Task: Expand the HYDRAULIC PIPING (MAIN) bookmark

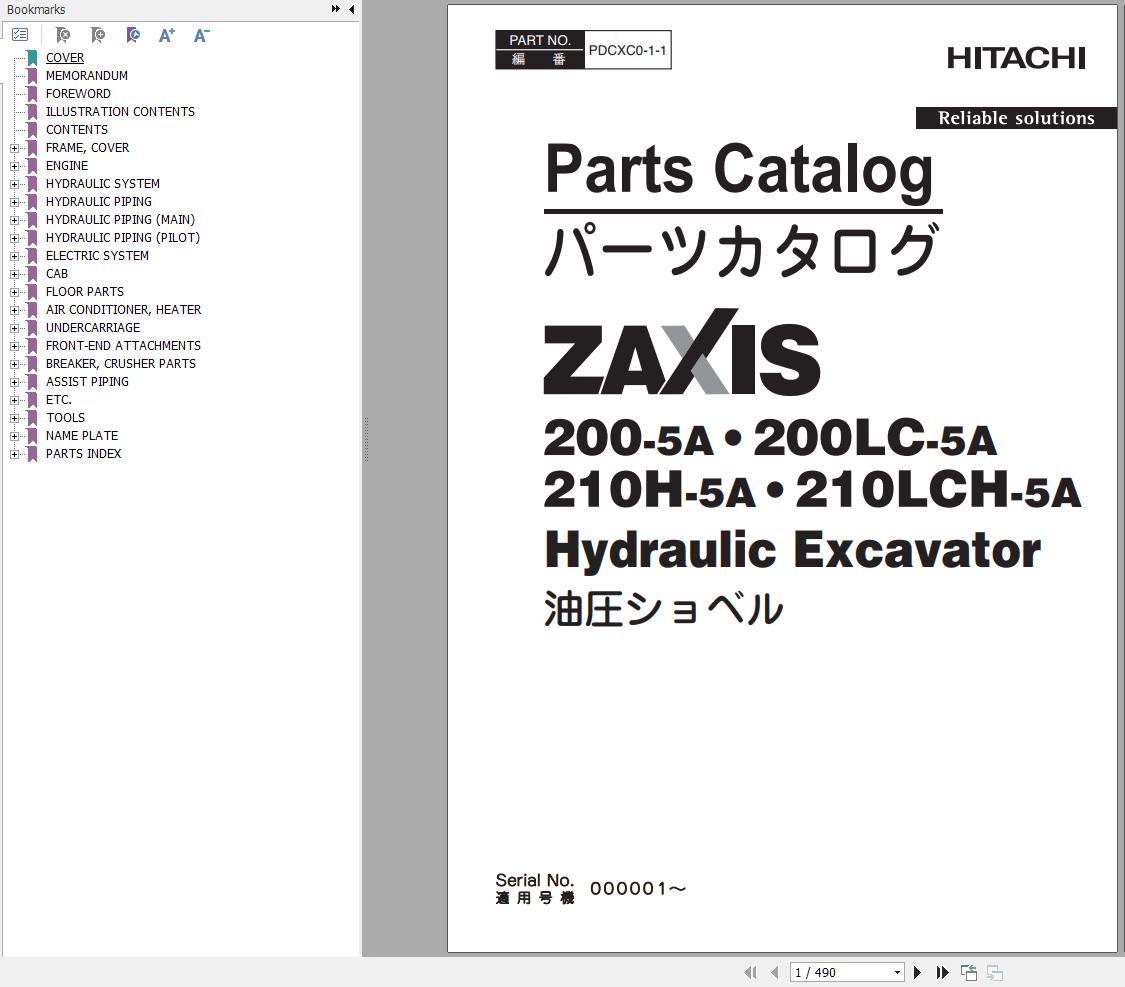Action: click(14, 220)
